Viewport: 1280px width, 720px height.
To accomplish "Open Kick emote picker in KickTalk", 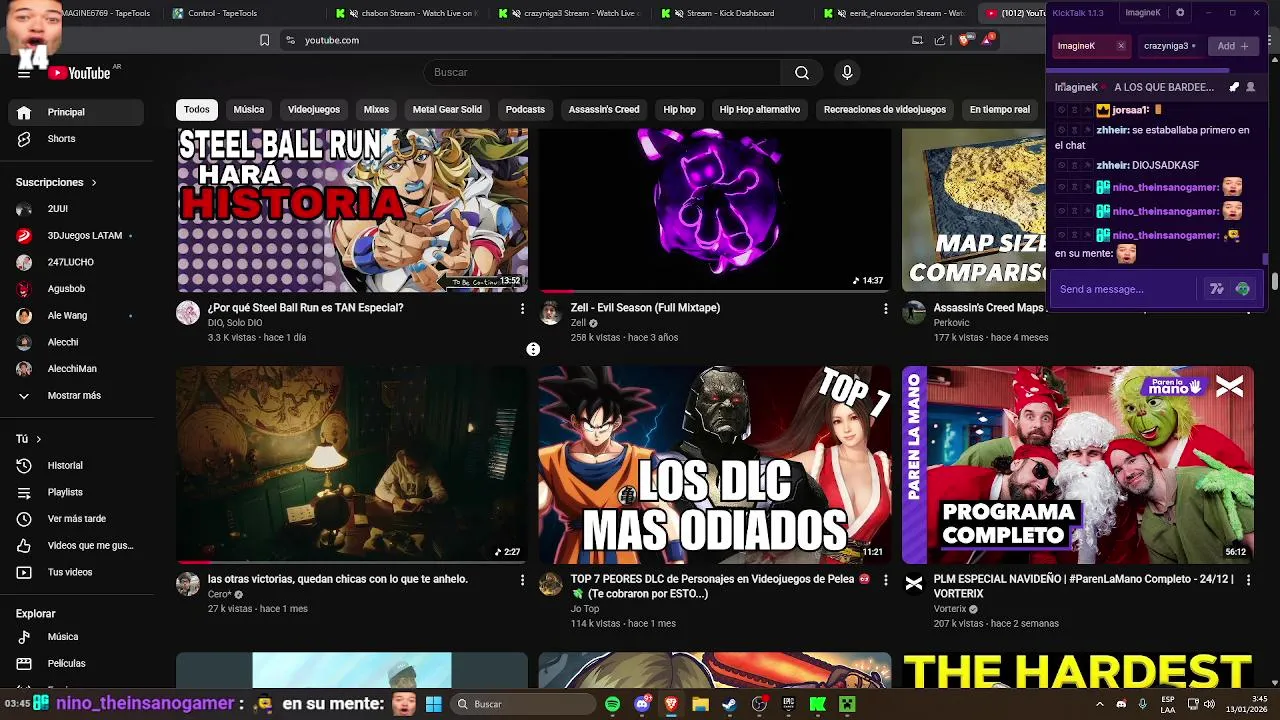I will (x=1242, y=289).
